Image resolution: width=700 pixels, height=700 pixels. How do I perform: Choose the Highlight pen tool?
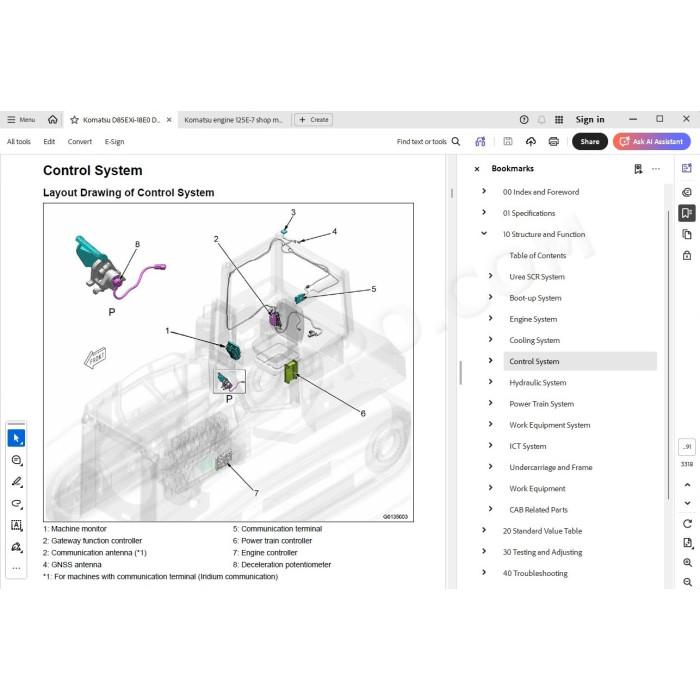point(17,482)
